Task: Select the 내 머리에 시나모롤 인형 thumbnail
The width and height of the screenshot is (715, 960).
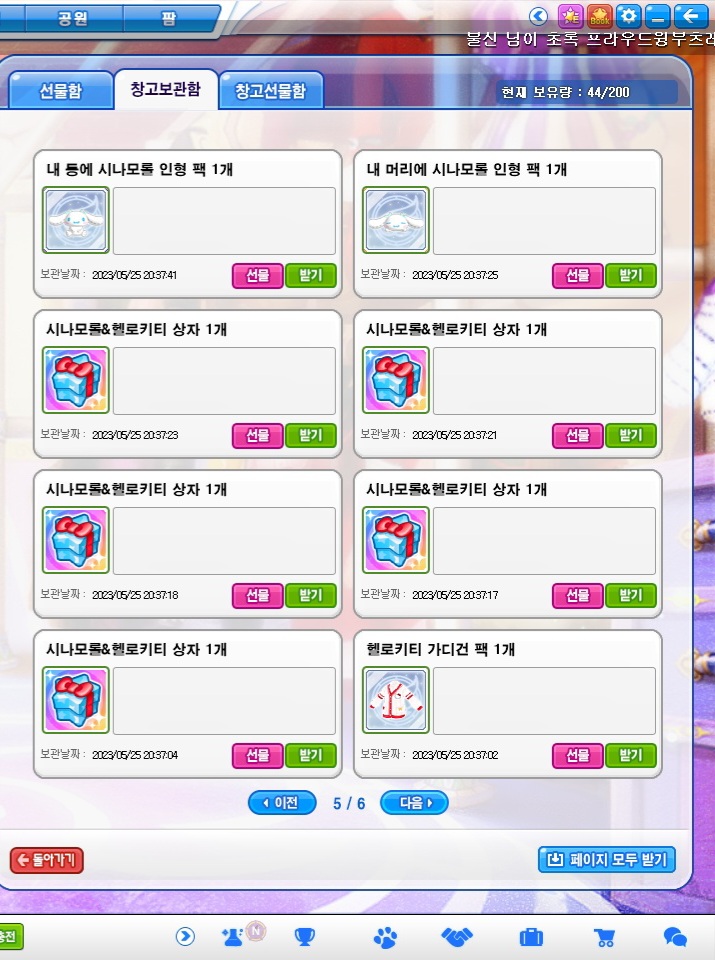Action: (x=396, y=220)
